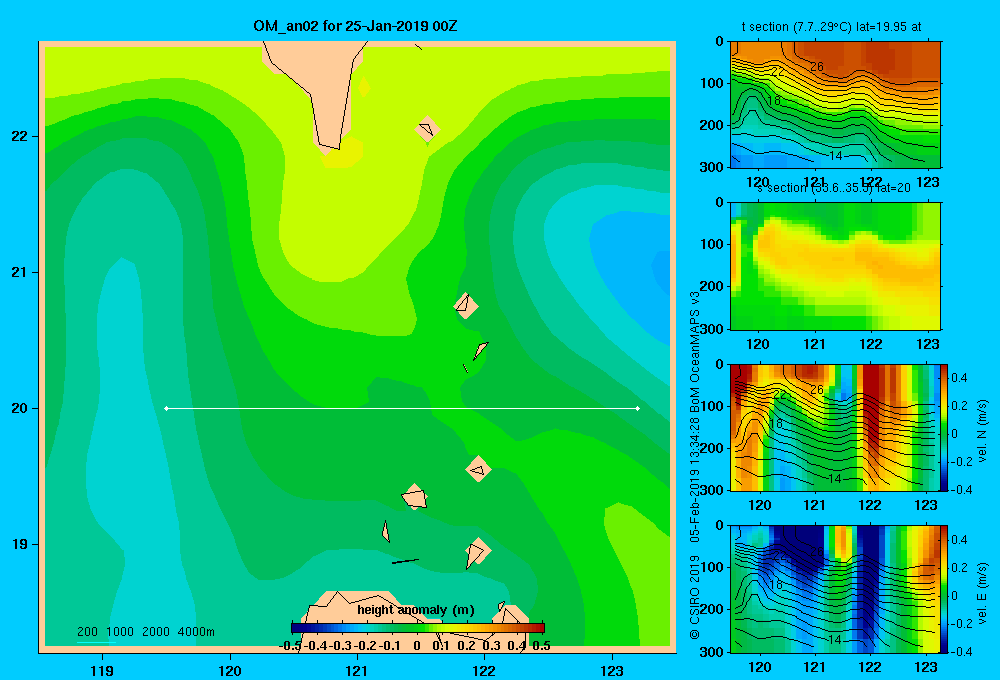This screenshot has height=680, width=1000.
Task: Click the 's section' salinity panel title
Action: coord(834,188)
